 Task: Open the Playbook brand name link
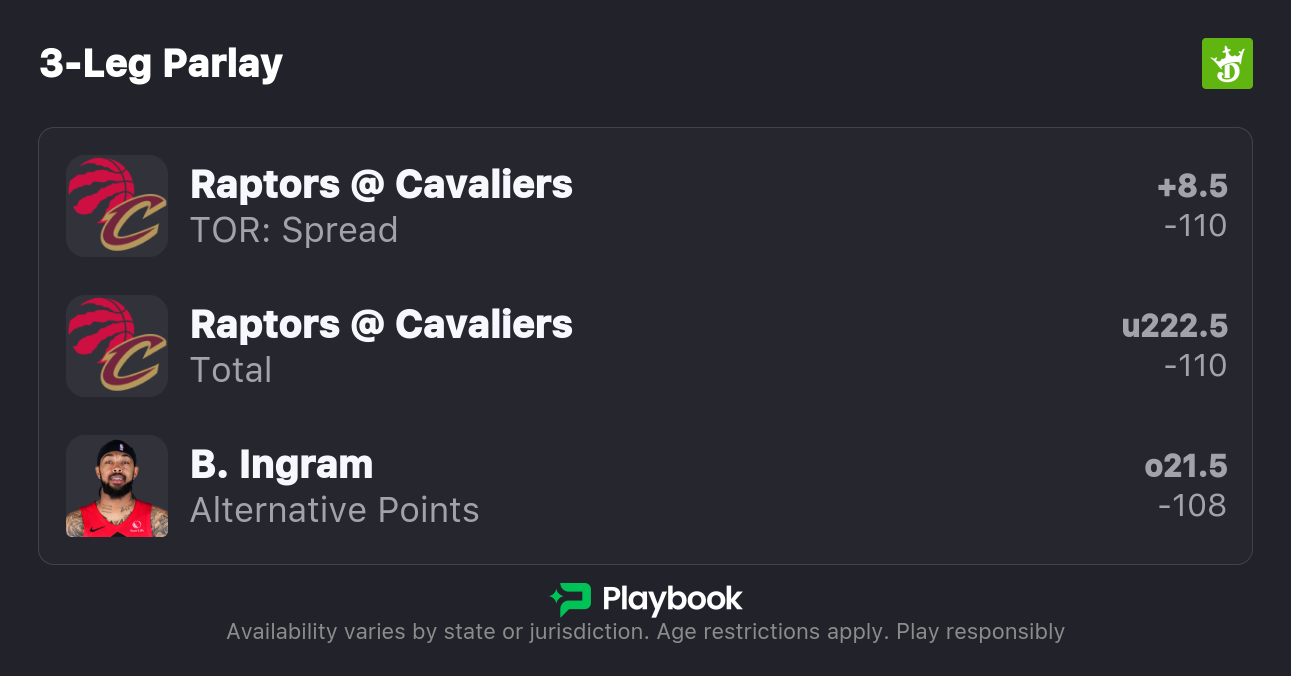[672, 599]
